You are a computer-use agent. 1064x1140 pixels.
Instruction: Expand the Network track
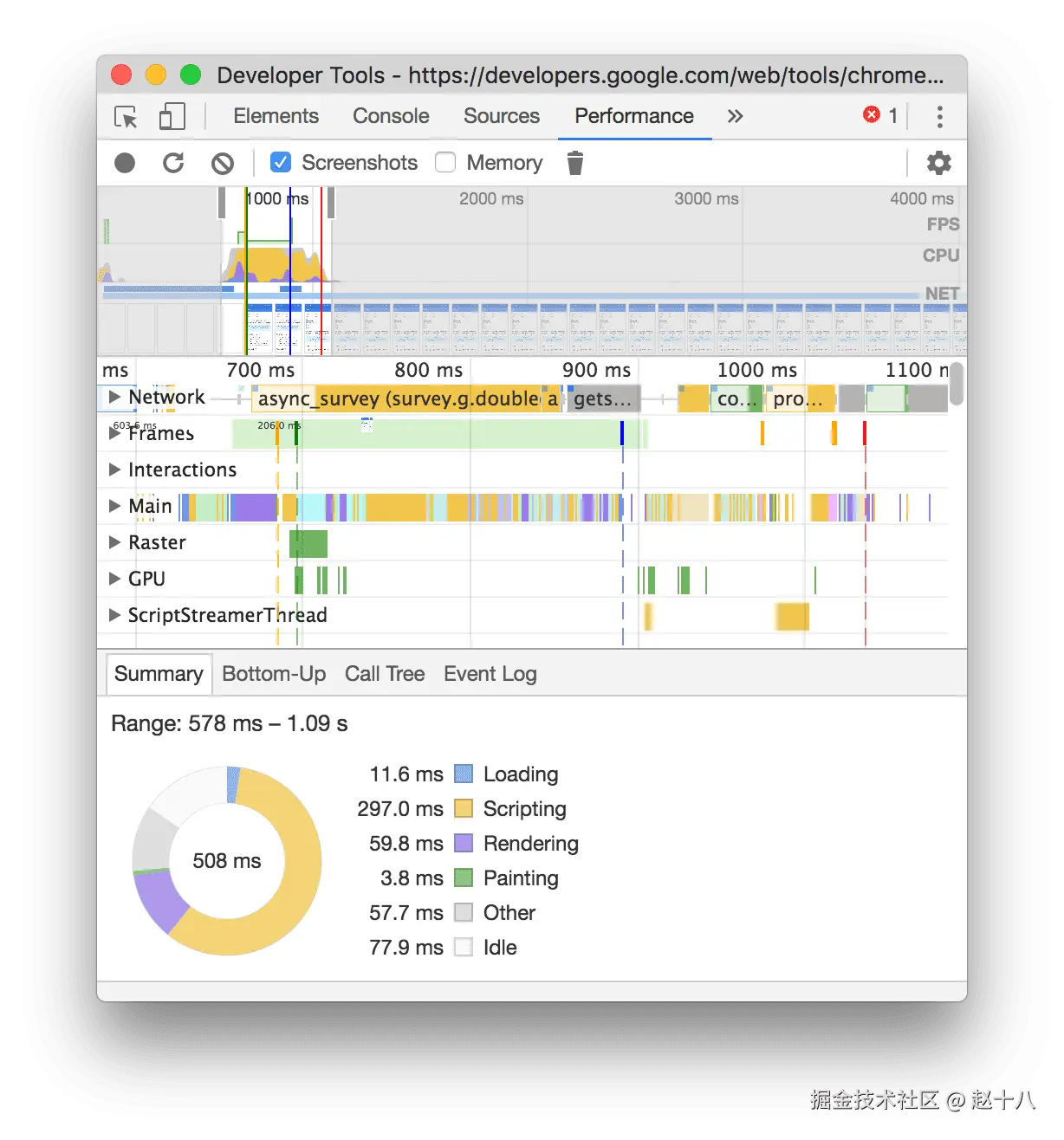pos(114,397)
